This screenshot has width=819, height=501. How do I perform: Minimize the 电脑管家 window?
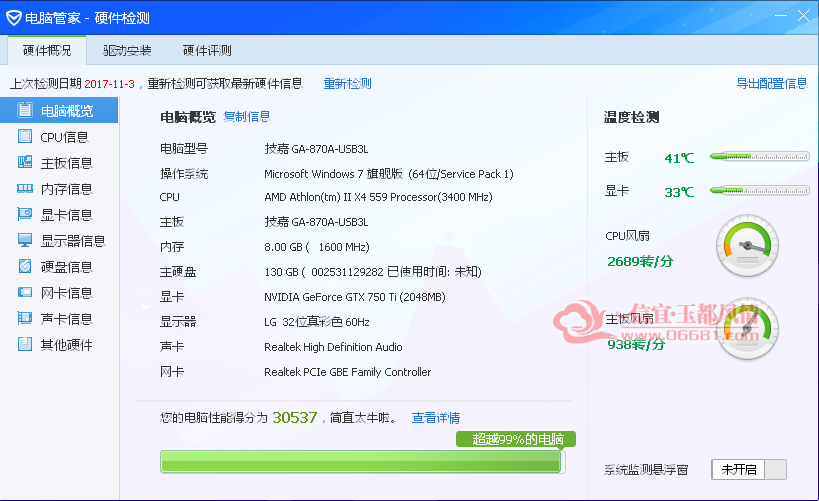point(781,16)
